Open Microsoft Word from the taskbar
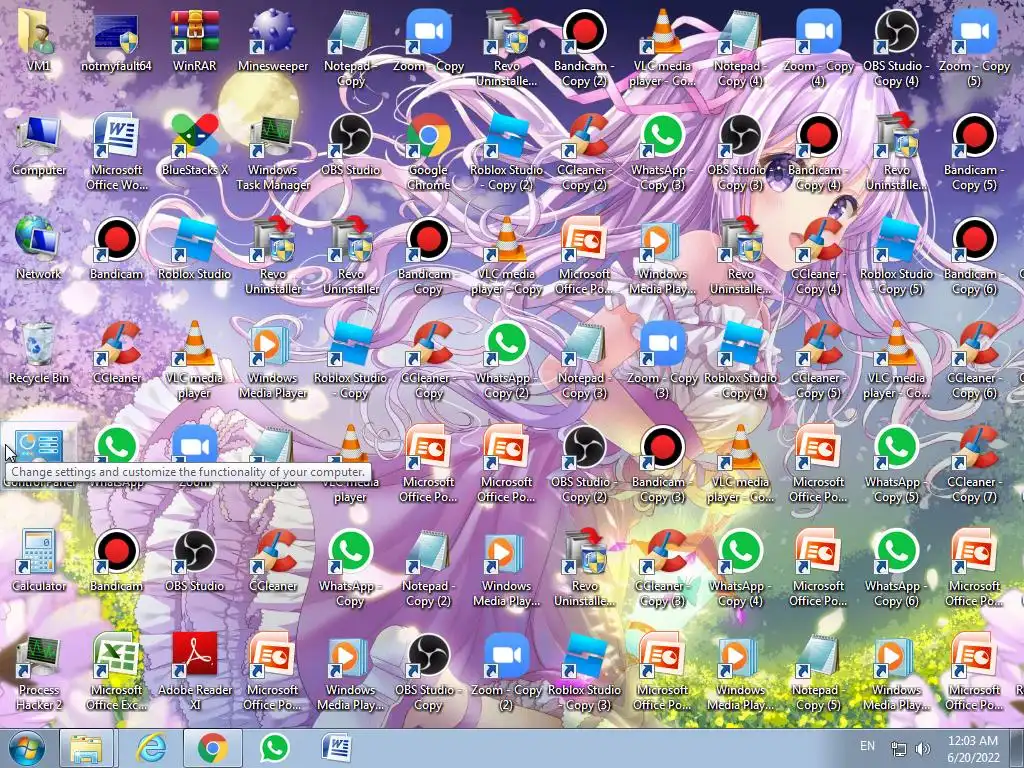This screenshot has height=768, width=1024. (x=337, y=748)
